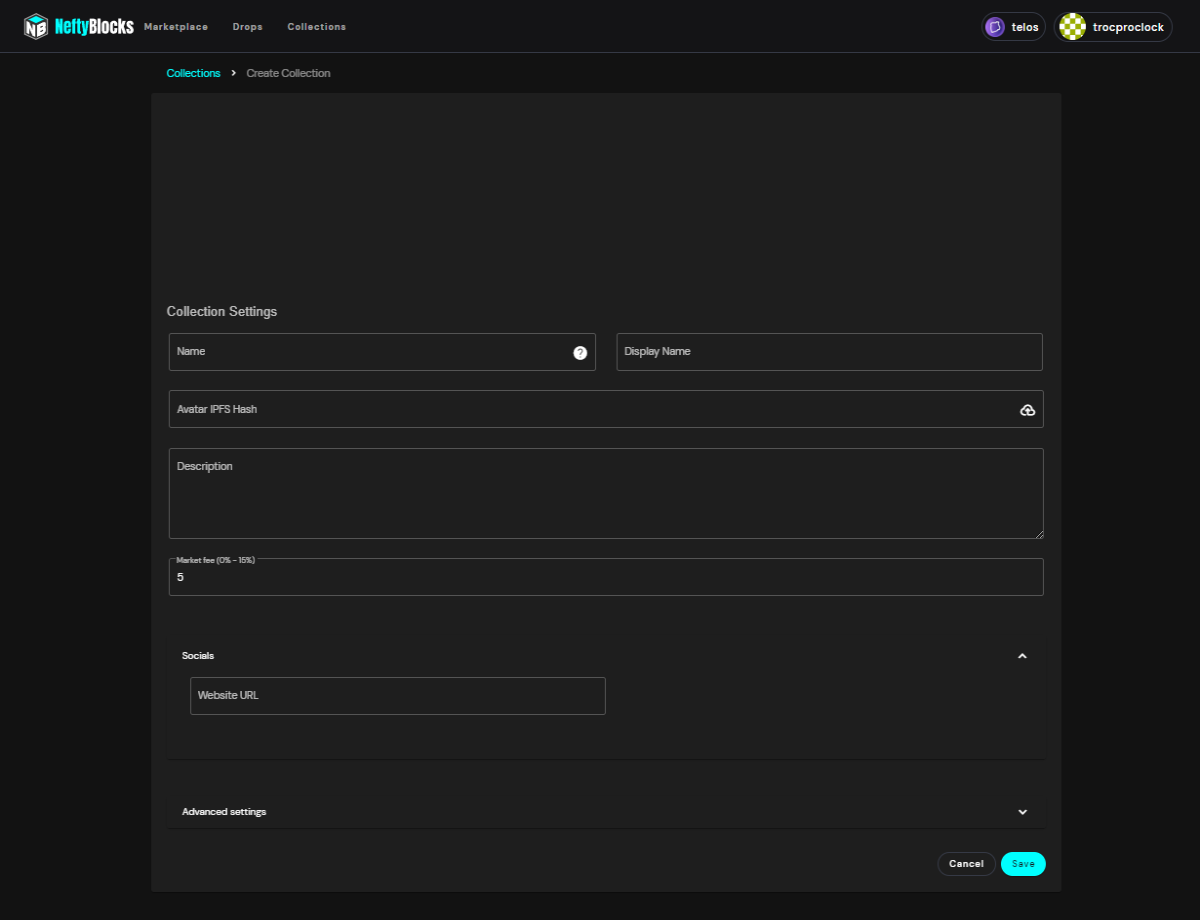This screenshot has height=920, width=1200.
Task: Open the Marketplace menu item
Action: click(x=176, y=27)
